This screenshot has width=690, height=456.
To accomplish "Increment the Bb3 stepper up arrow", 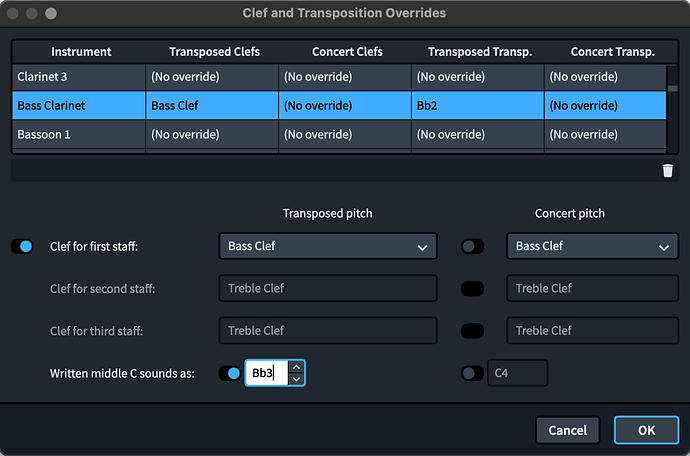I will point(295,367).
